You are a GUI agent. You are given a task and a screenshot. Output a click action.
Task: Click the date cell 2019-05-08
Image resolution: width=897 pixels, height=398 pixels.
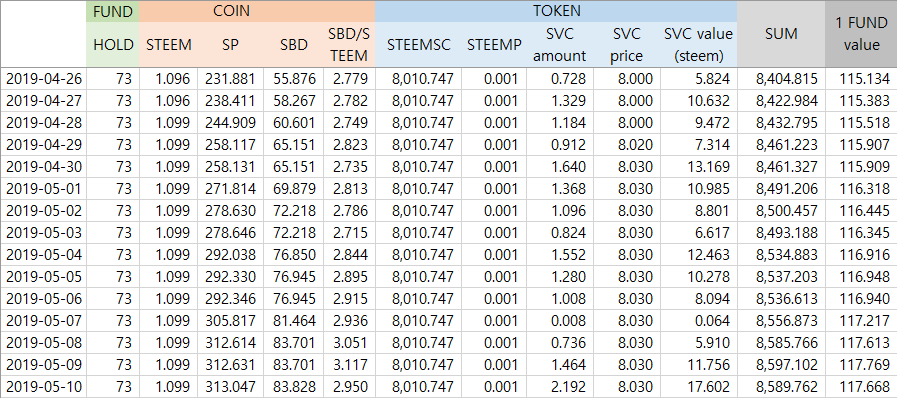43,343
